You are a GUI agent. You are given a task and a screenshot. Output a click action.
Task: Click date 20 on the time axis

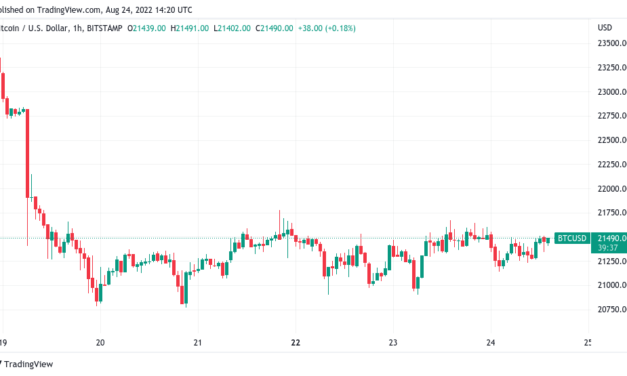pos(100,343)
